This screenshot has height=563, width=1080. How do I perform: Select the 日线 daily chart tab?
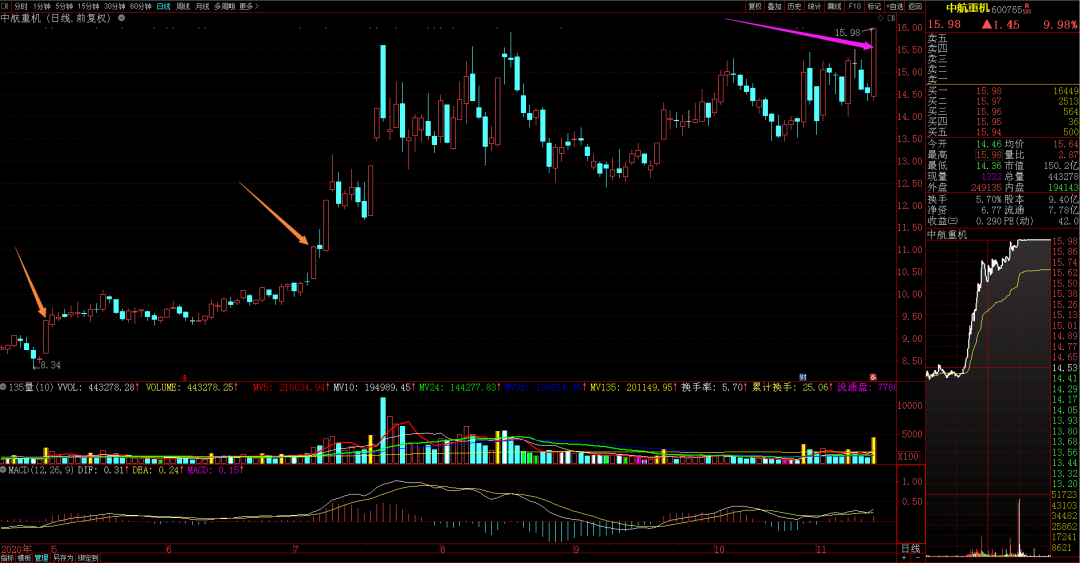(163, 6)
